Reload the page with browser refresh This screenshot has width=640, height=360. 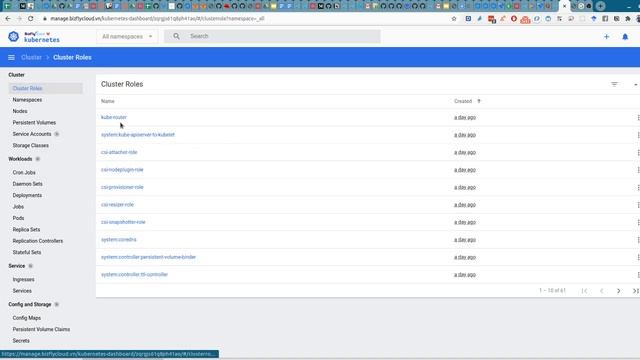point(31,18)
